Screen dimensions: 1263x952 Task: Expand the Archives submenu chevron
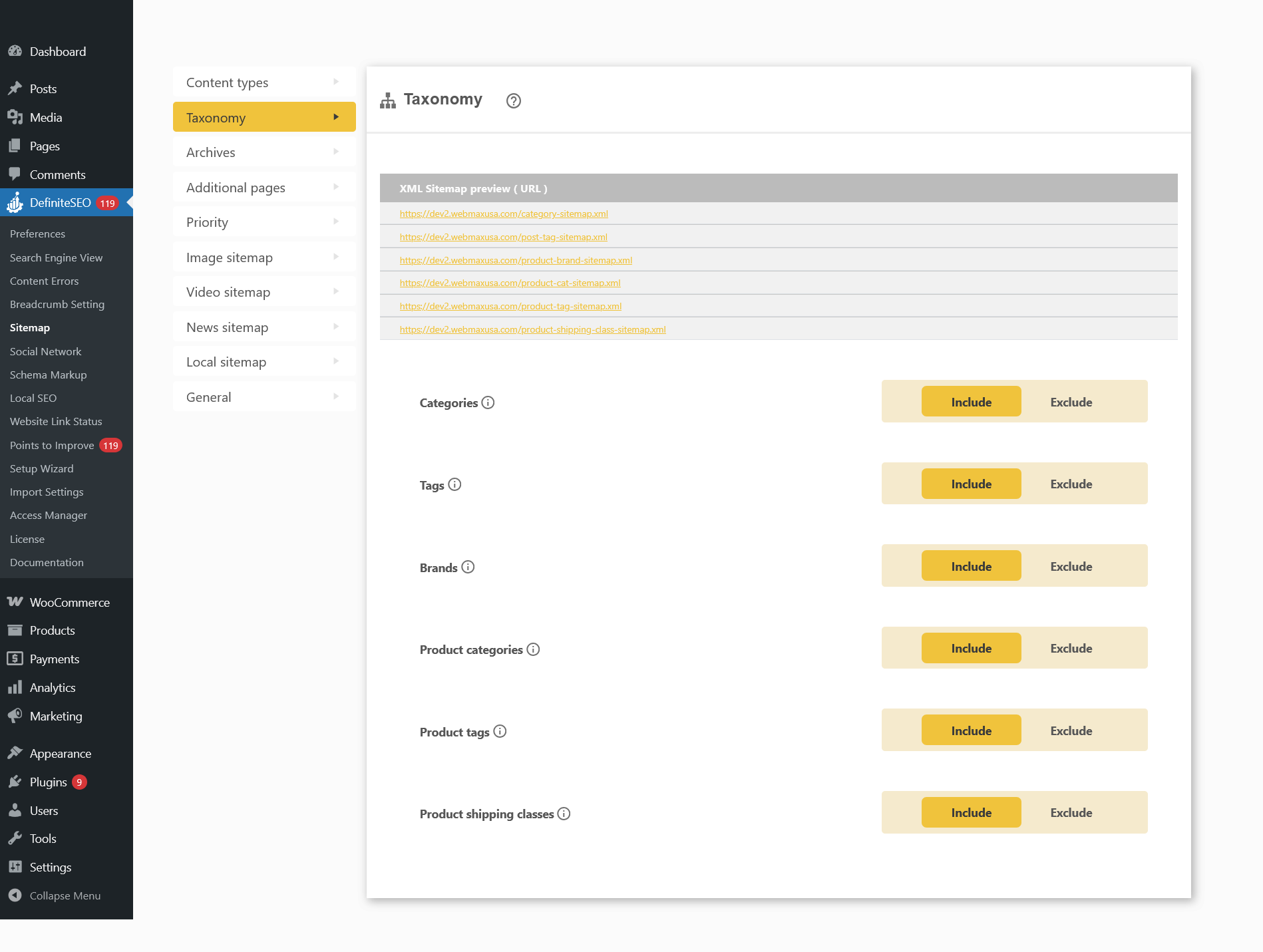(335, 152)
